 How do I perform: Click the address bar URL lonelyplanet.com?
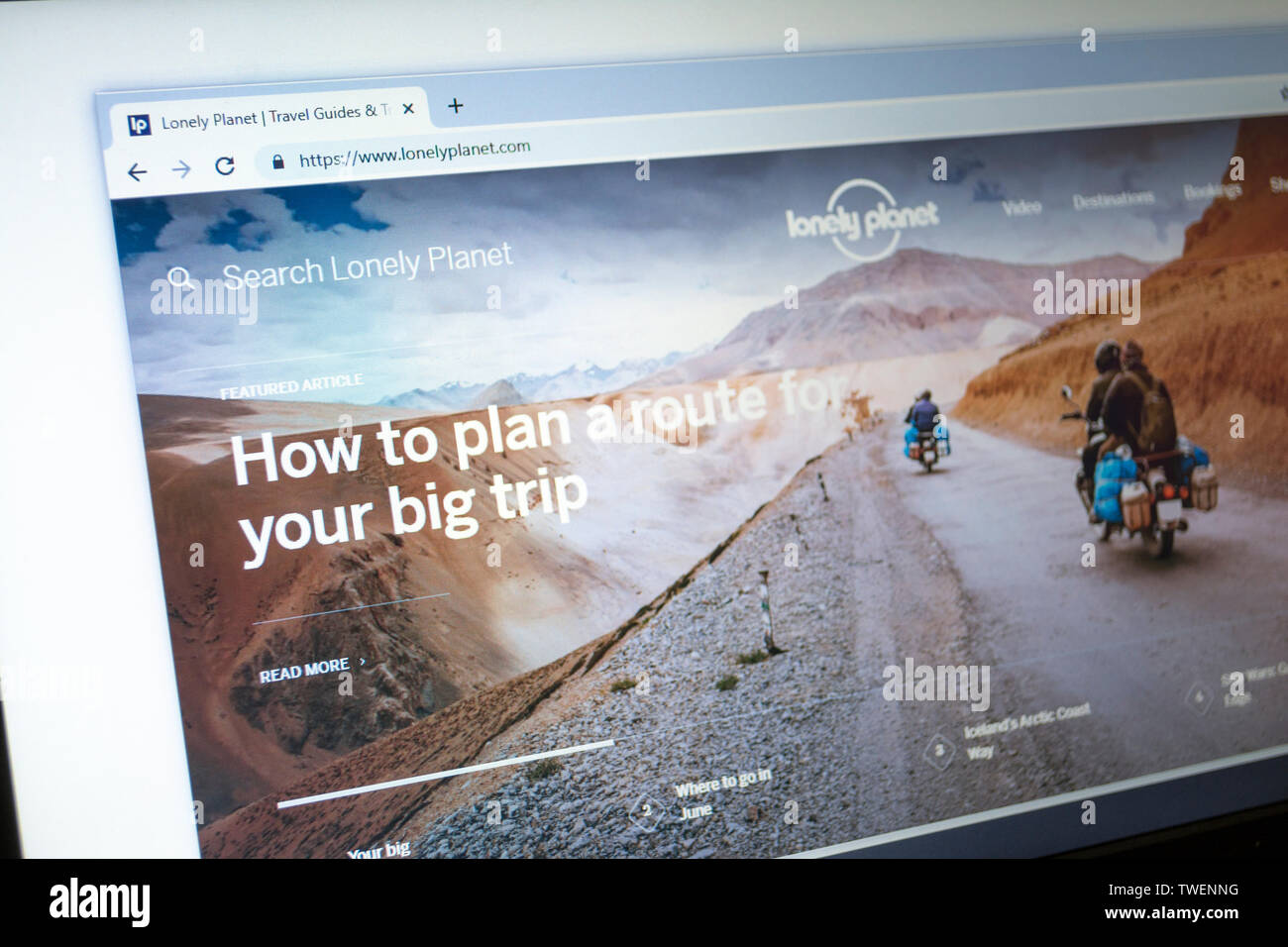click(414, 153)
